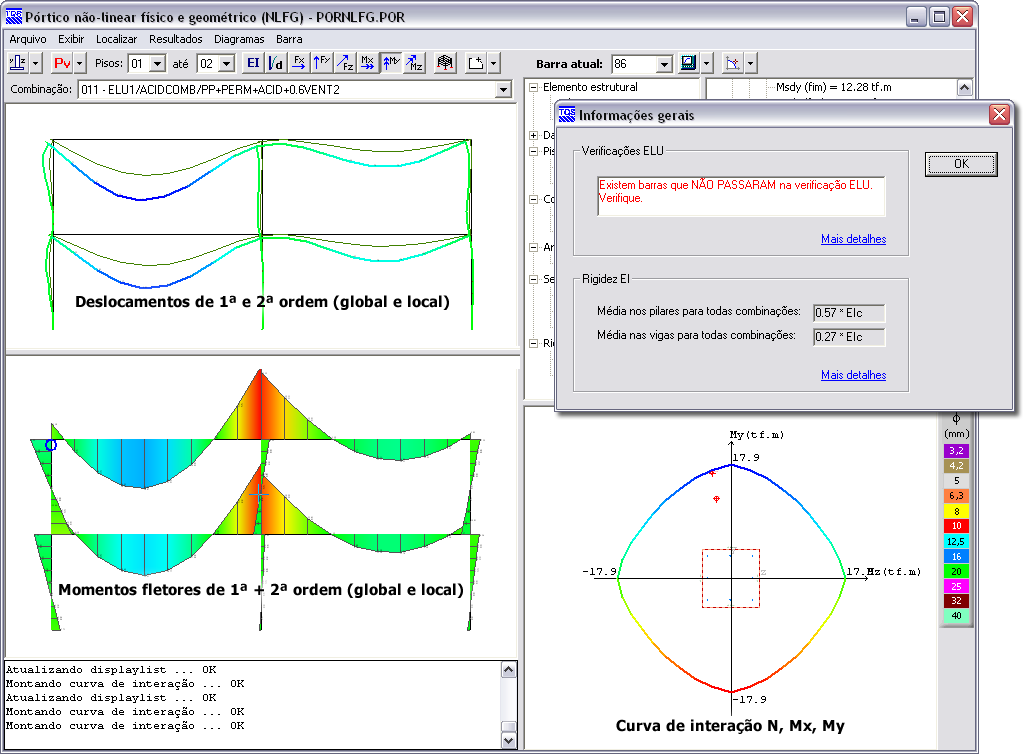
Task: Click the yz axis view icon
Action: 17,63
